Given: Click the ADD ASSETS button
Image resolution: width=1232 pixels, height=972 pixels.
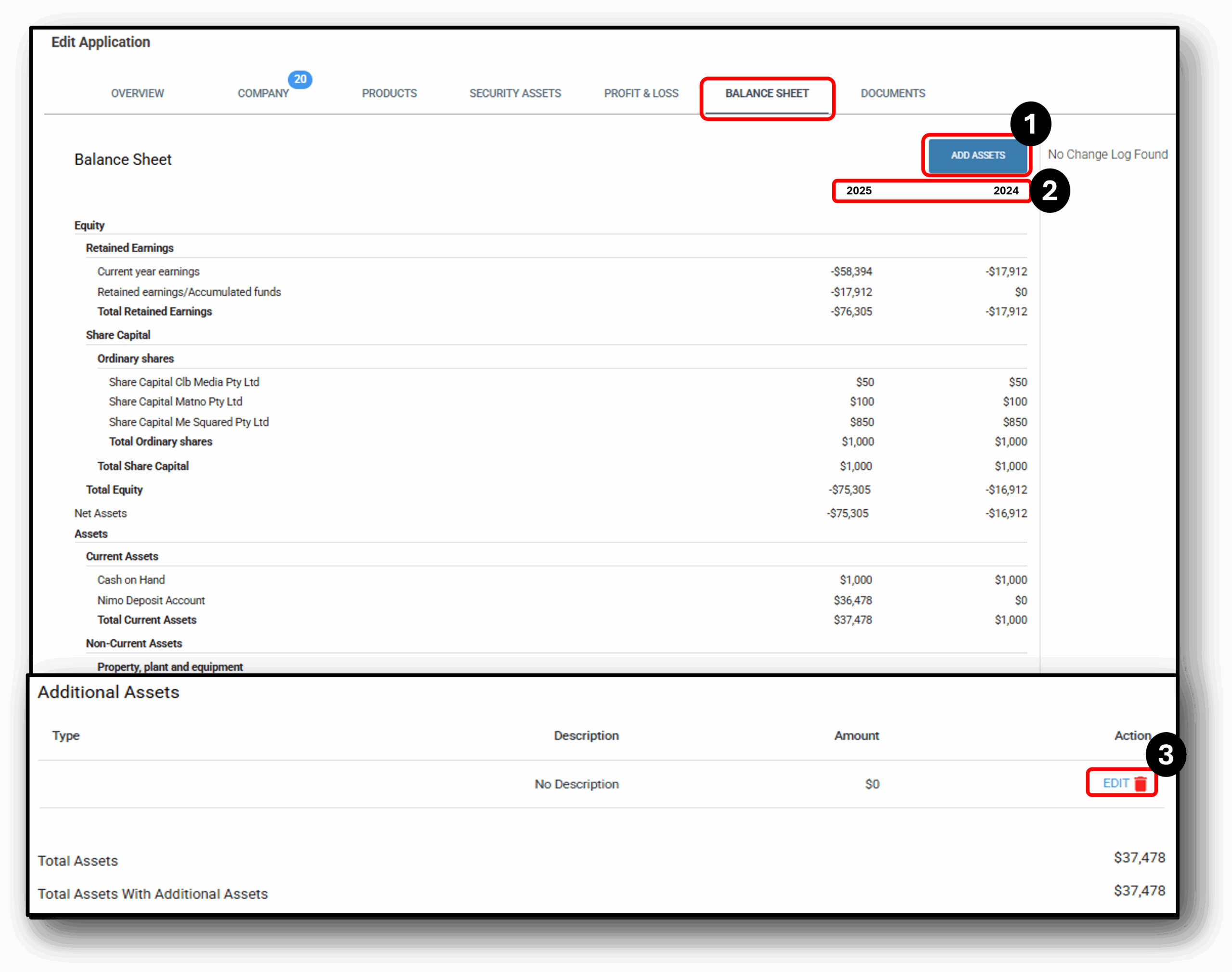Looking at the screenshot, I should point(977,156).
